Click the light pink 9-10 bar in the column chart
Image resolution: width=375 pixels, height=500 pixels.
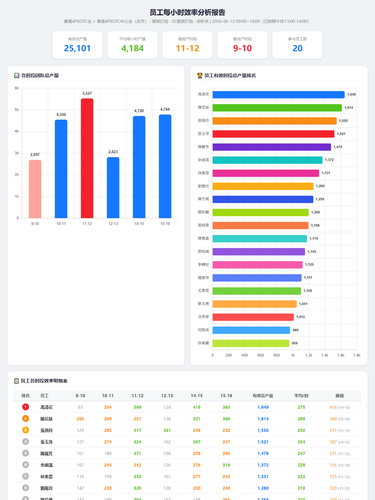click(x=35, y=189)
